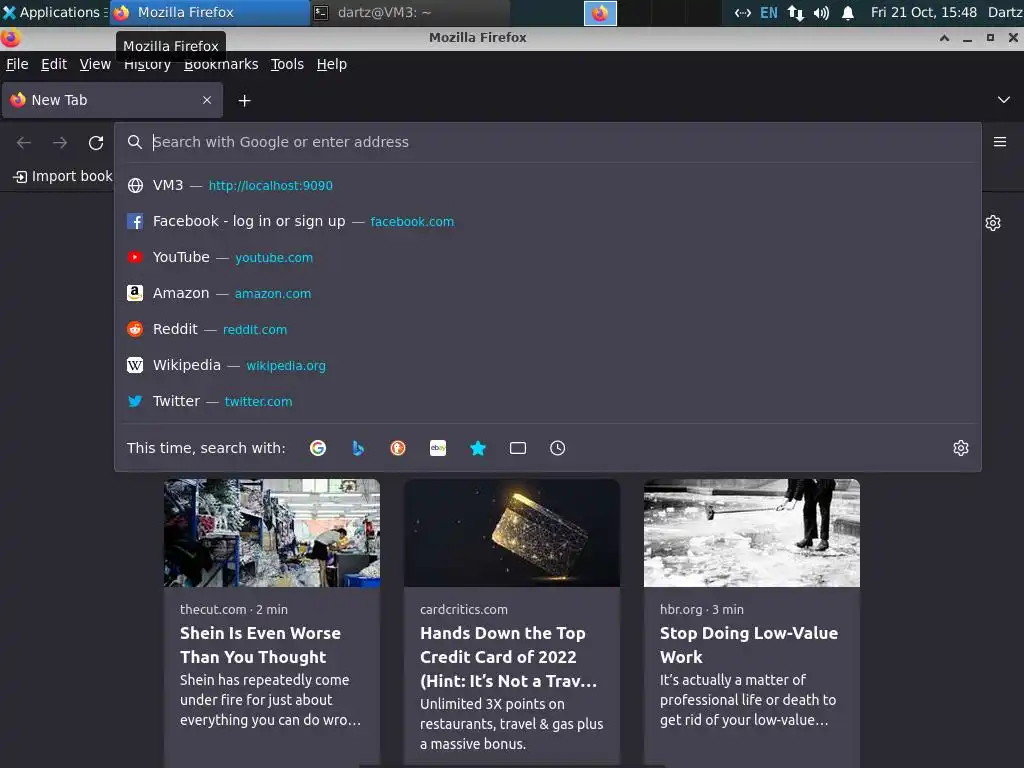This screenshot has width=1024, height=768.
Task: Open amazon.com suggestion link
Action: 273,293
